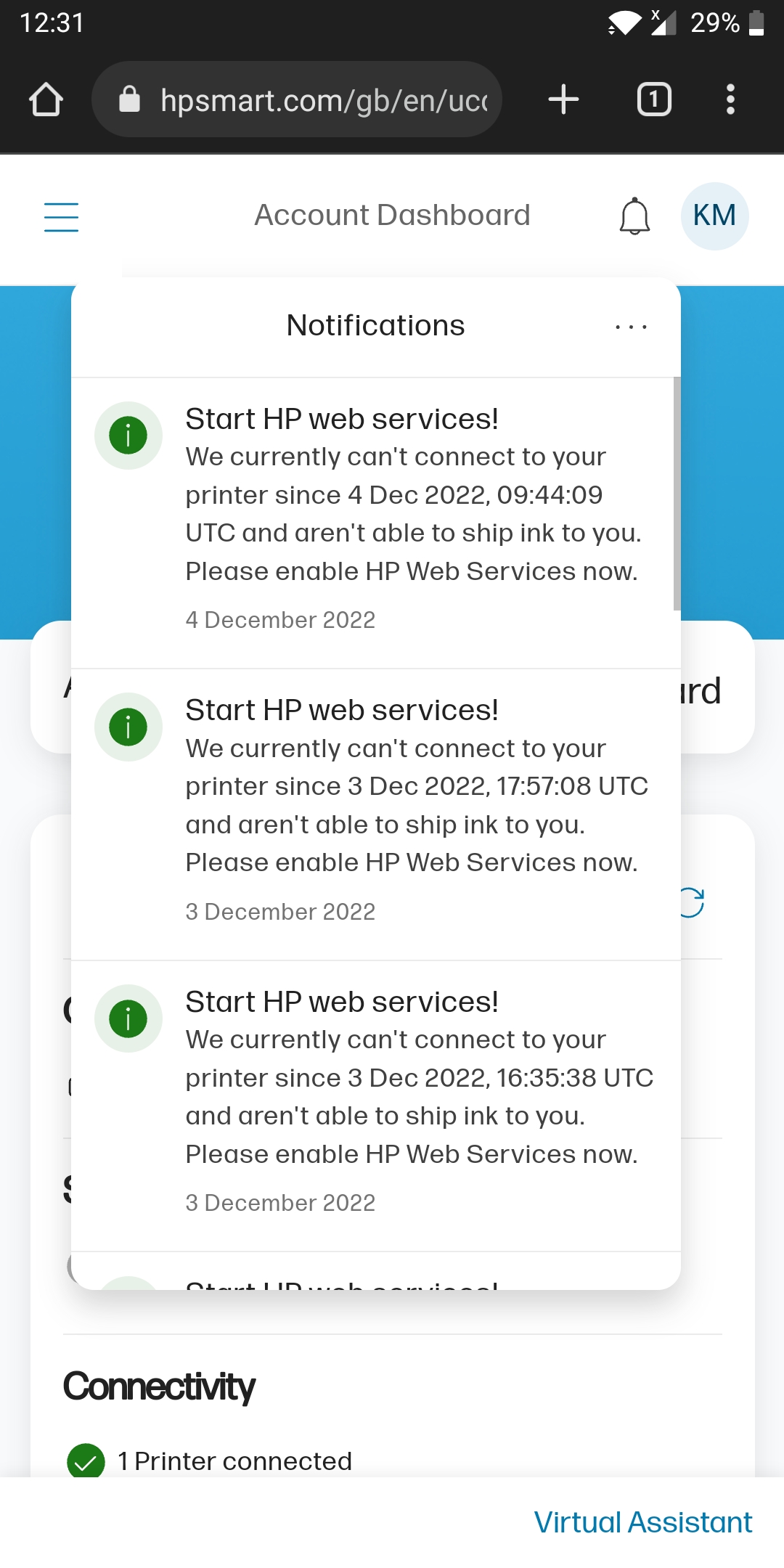Open Chrome's three-dot browser menu
The width and height of the screenshot is (784, 1568).
point(730,99)
